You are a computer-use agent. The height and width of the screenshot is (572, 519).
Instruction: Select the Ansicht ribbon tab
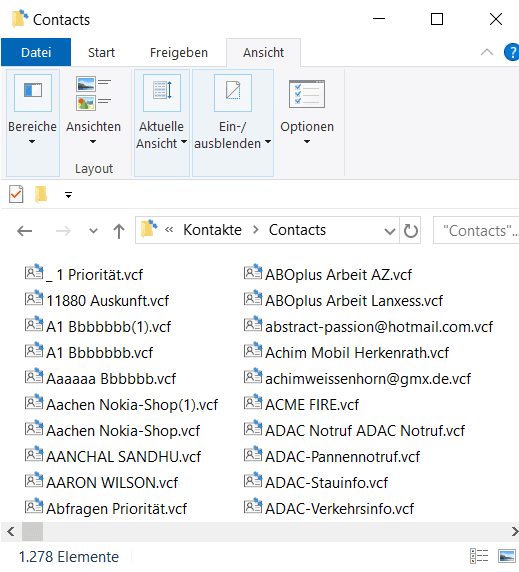point(263,53)
